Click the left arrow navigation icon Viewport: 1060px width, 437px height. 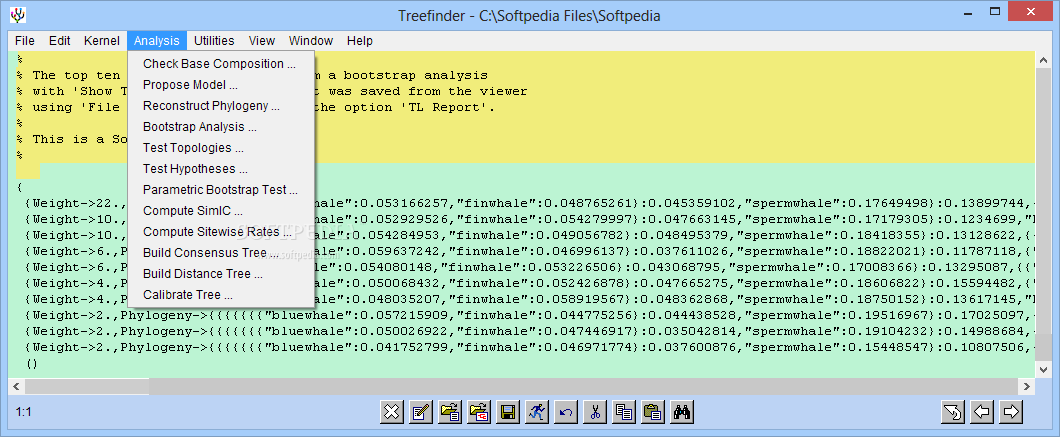click(982, 411)
